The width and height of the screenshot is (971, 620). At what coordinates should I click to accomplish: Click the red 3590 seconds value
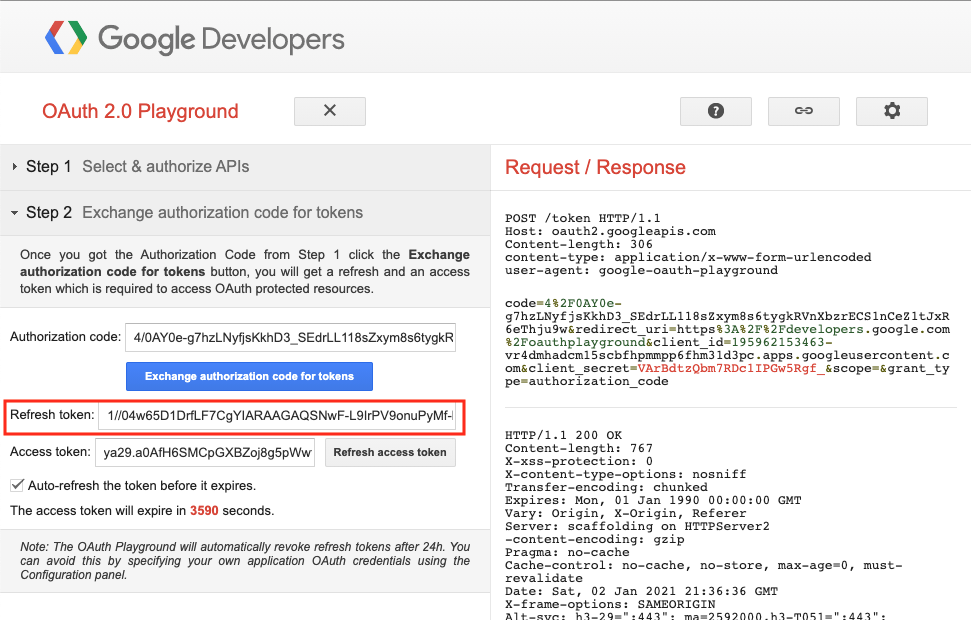(x=204, y=511)
